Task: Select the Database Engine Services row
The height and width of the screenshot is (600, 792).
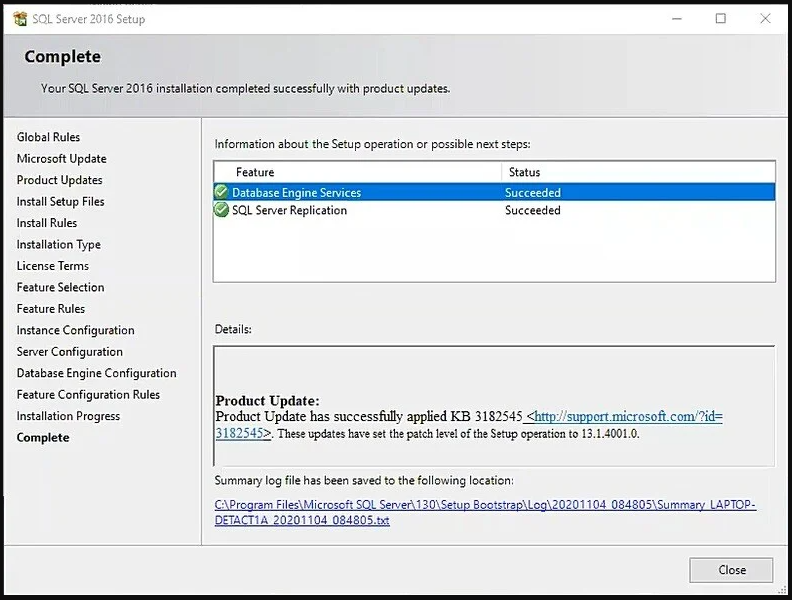Action: (494, 192)
